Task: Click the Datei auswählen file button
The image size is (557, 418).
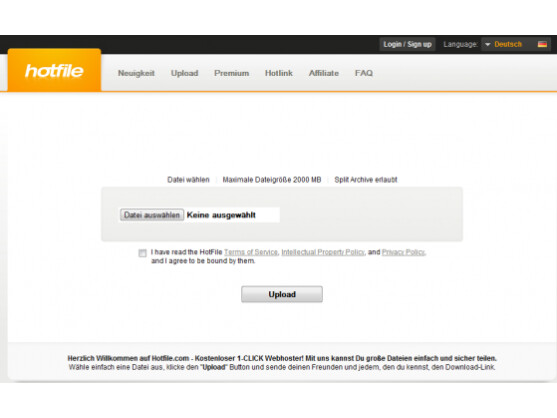Action: coord(152,215)
